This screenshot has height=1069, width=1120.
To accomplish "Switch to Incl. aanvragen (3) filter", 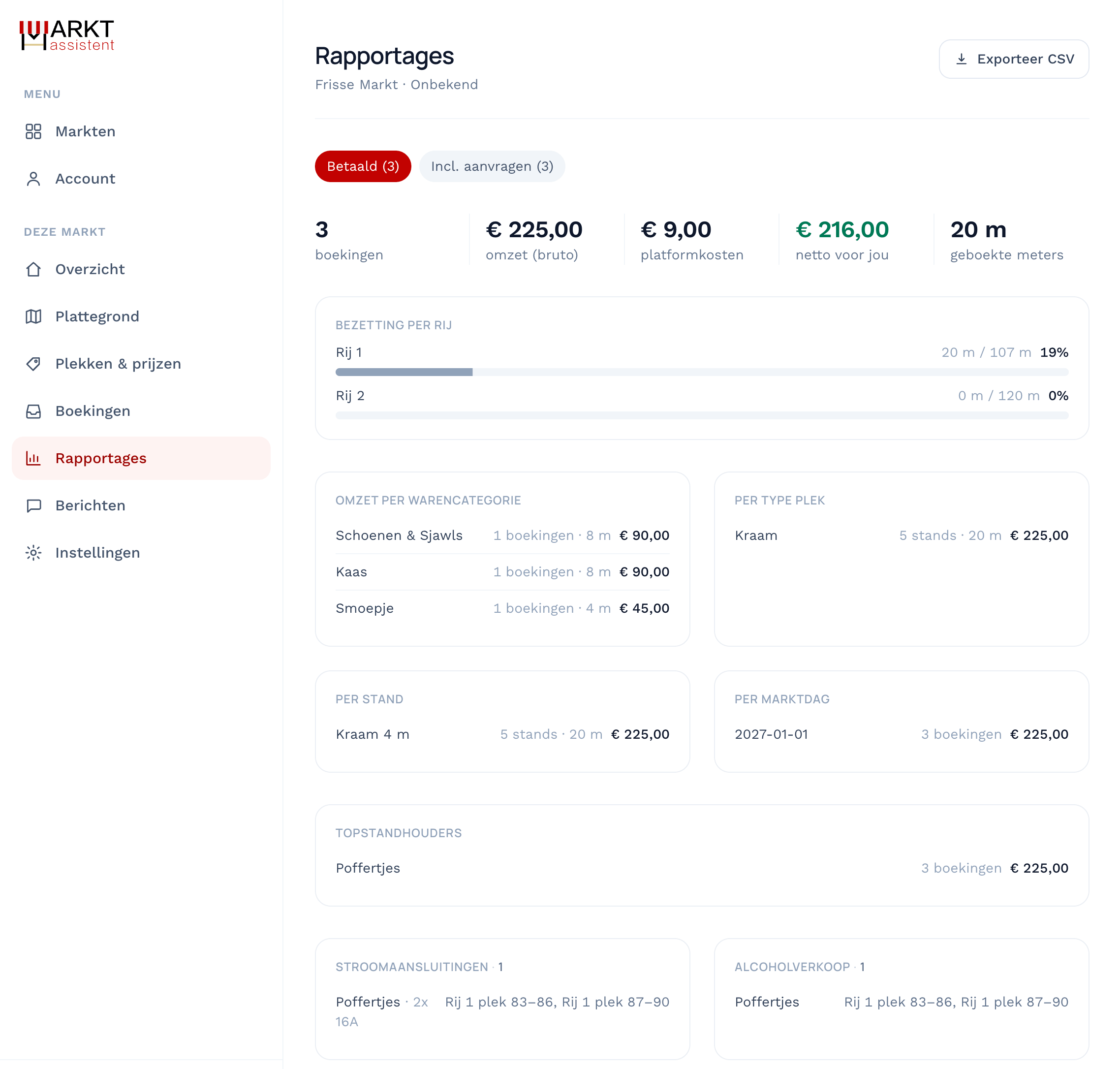I will point(492,166).
